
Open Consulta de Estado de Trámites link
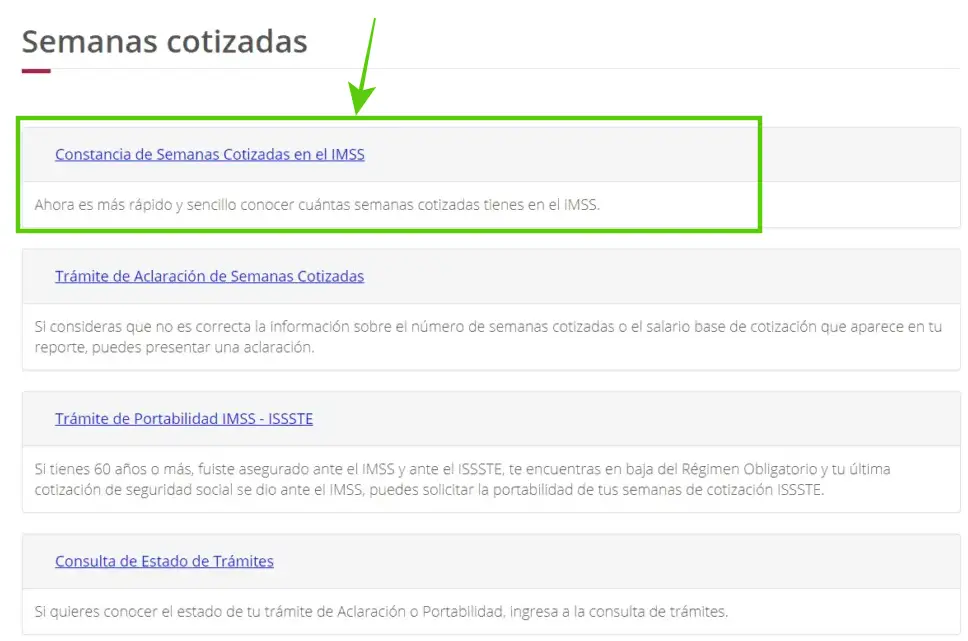[164, 561]
